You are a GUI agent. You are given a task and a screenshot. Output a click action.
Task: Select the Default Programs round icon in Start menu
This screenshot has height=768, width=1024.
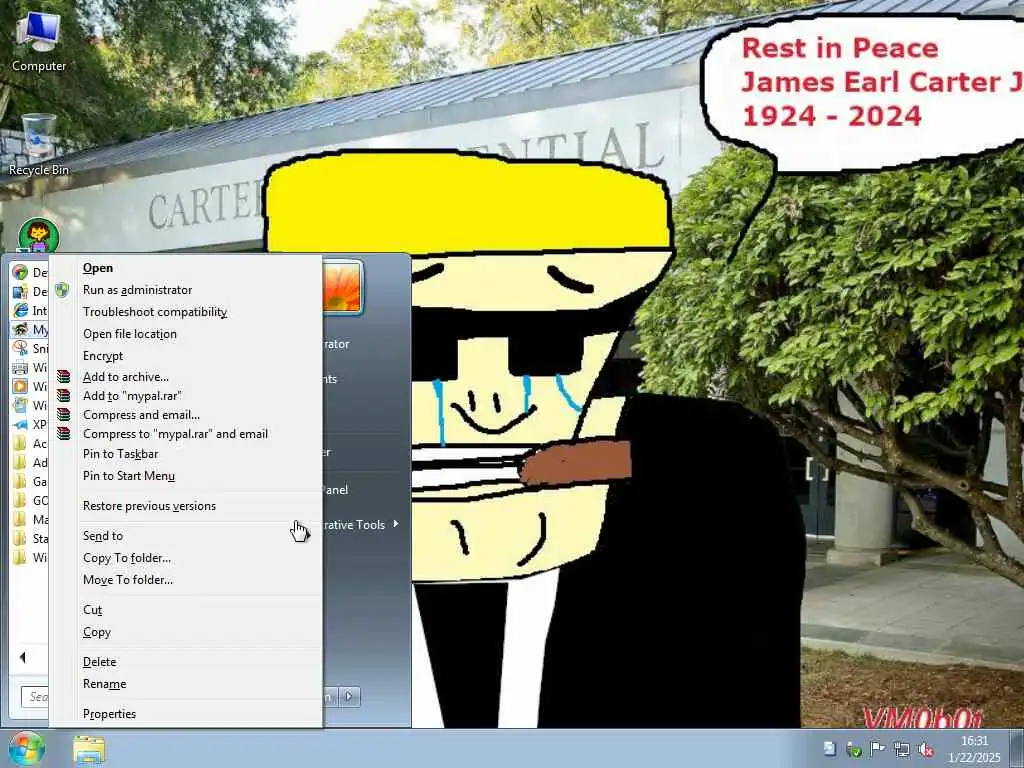[20, 272]
